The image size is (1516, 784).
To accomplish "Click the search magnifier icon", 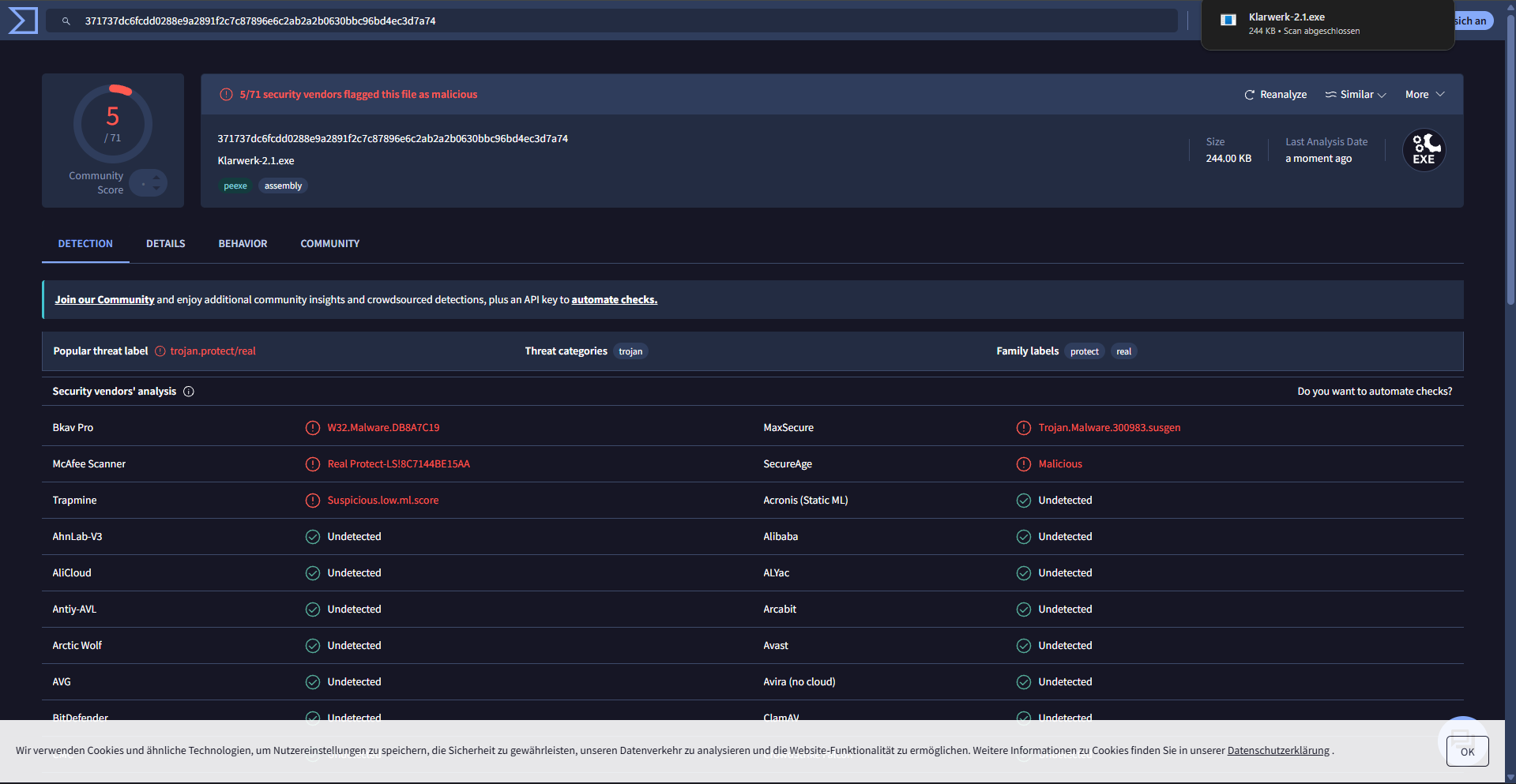I will coord(66,21).
